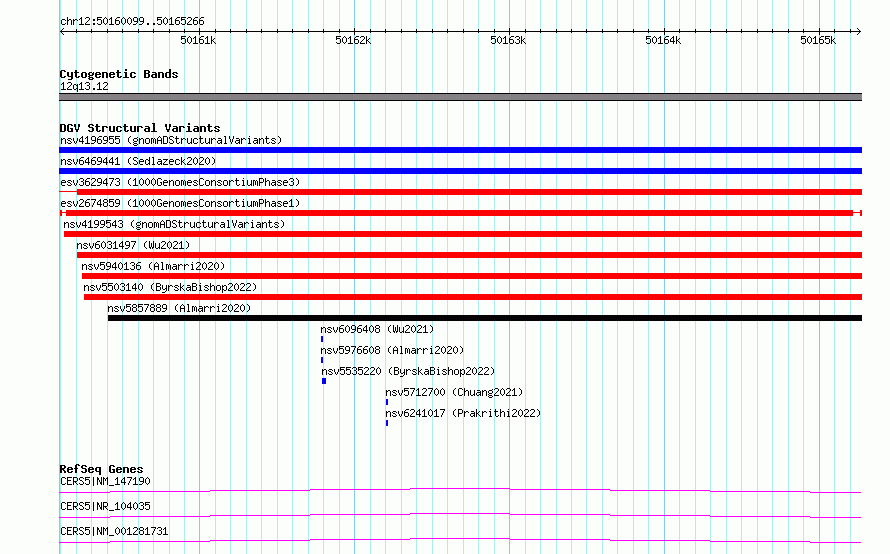Click the Cytogenetic Bands track title
The width and height of the screenshot is (890, 554).
119,74
